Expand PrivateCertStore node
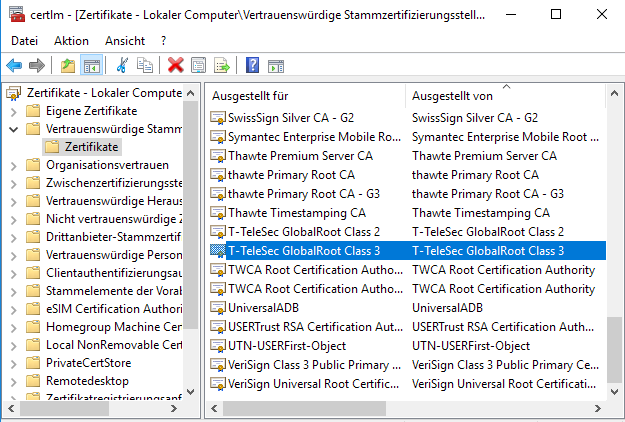The height and width of the screenshot is (422, 625). (14, 364)
